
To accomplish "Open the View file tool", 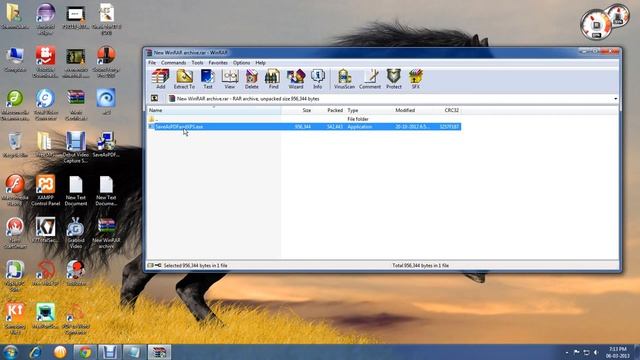I will tap(230, 79).
